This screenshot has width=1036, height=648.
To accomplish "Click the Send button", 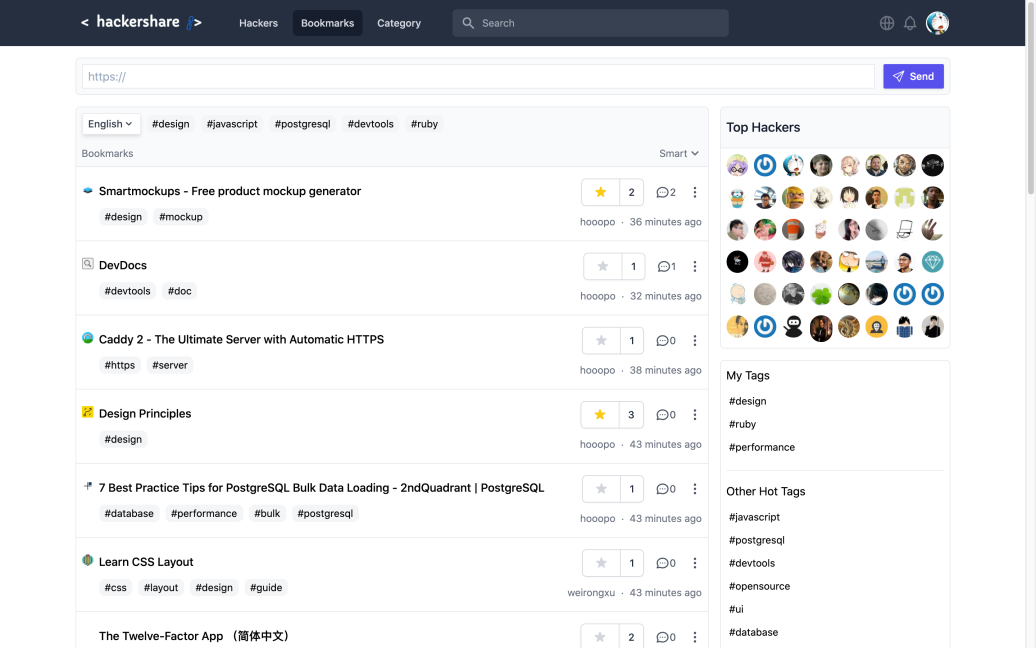I will pos(913,76).
